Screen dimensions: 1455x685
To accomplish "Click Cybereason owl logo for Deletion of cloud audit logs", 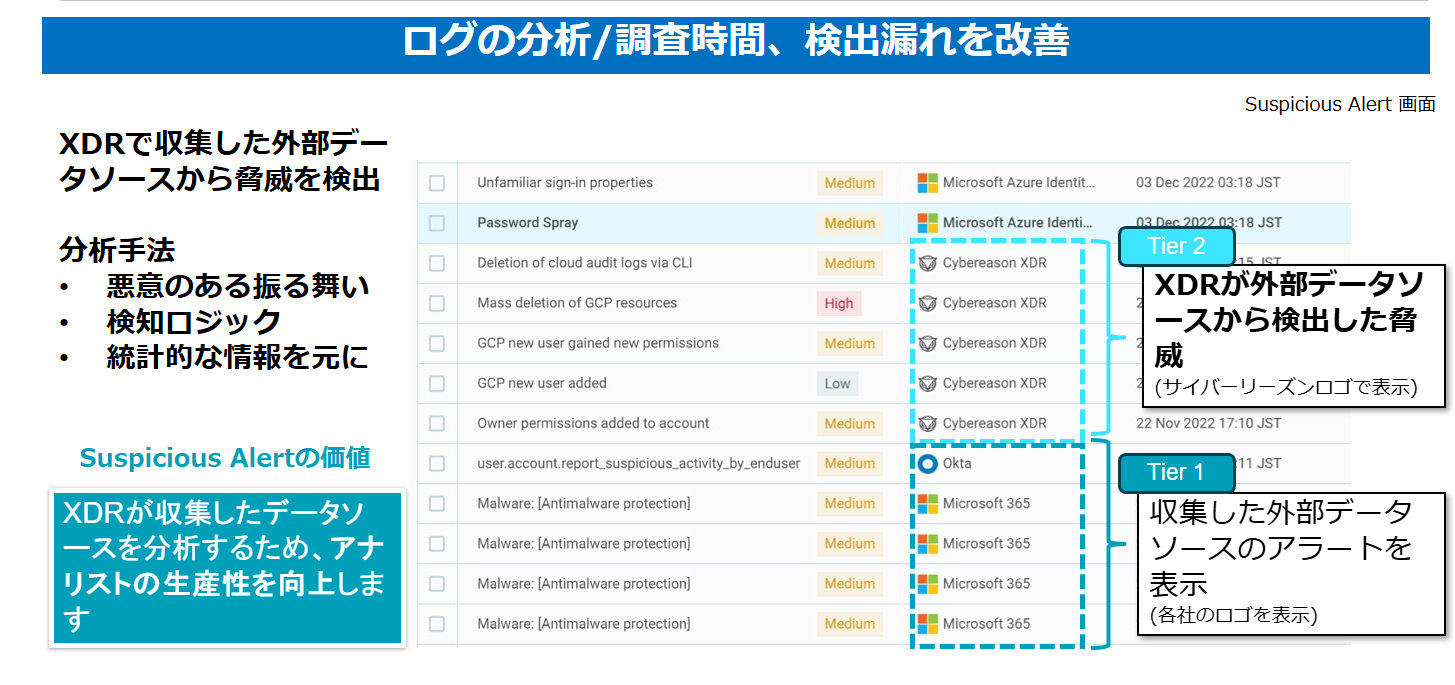I will coord(928,263).
